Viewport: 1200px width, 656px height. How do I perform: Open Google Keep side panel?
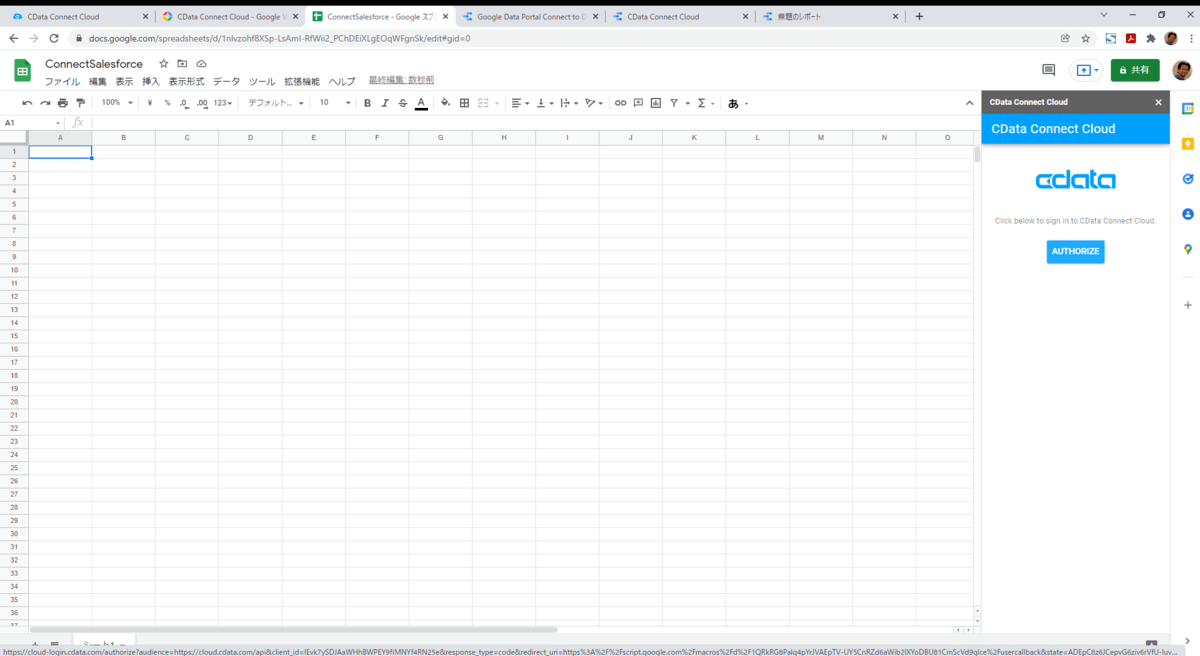1188,144
